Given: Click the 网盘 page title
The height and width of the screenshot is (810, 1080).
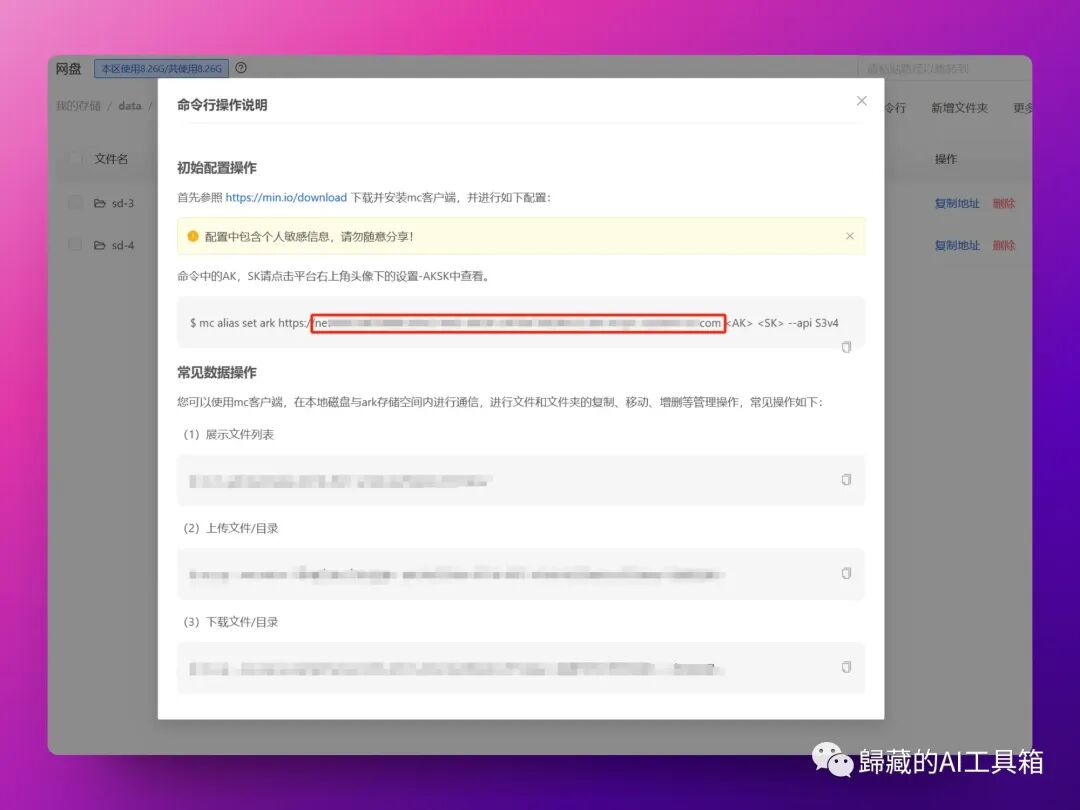Looking at the screenshot, I should [x=68, y=68].
